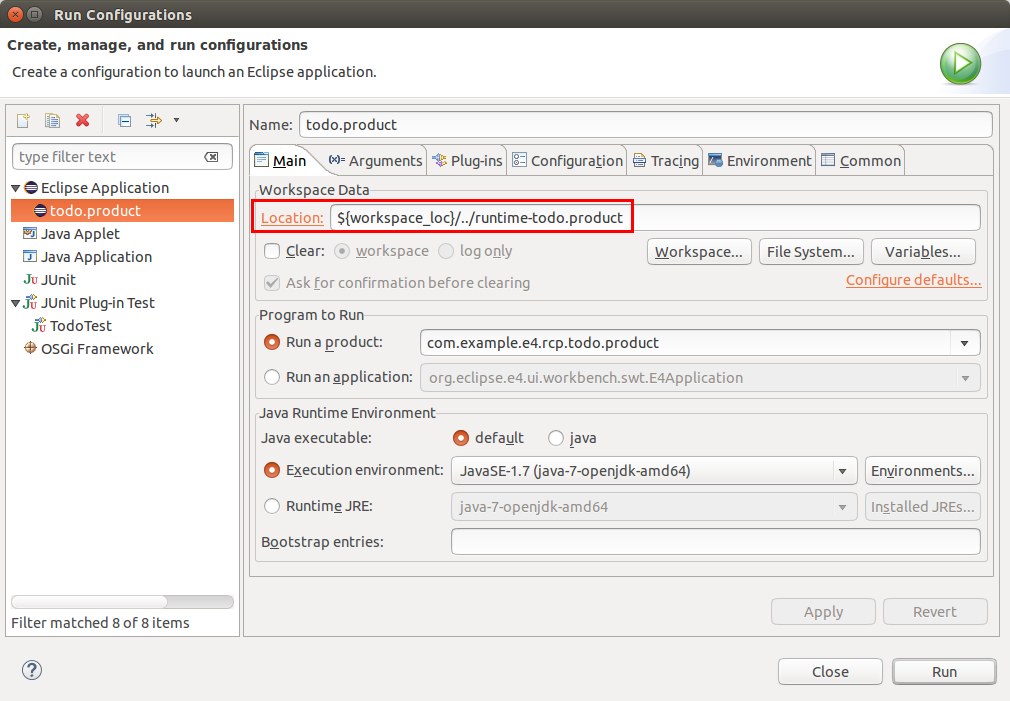The image size is (1010, 701).
Task: Open the filter launch configurations icon
Action: [x=156, y=120]
